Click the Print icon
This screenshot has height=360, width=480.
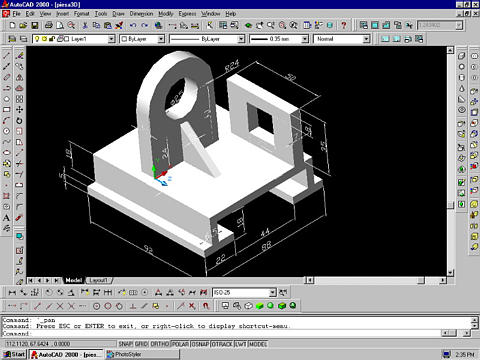[x=49, y=25]
